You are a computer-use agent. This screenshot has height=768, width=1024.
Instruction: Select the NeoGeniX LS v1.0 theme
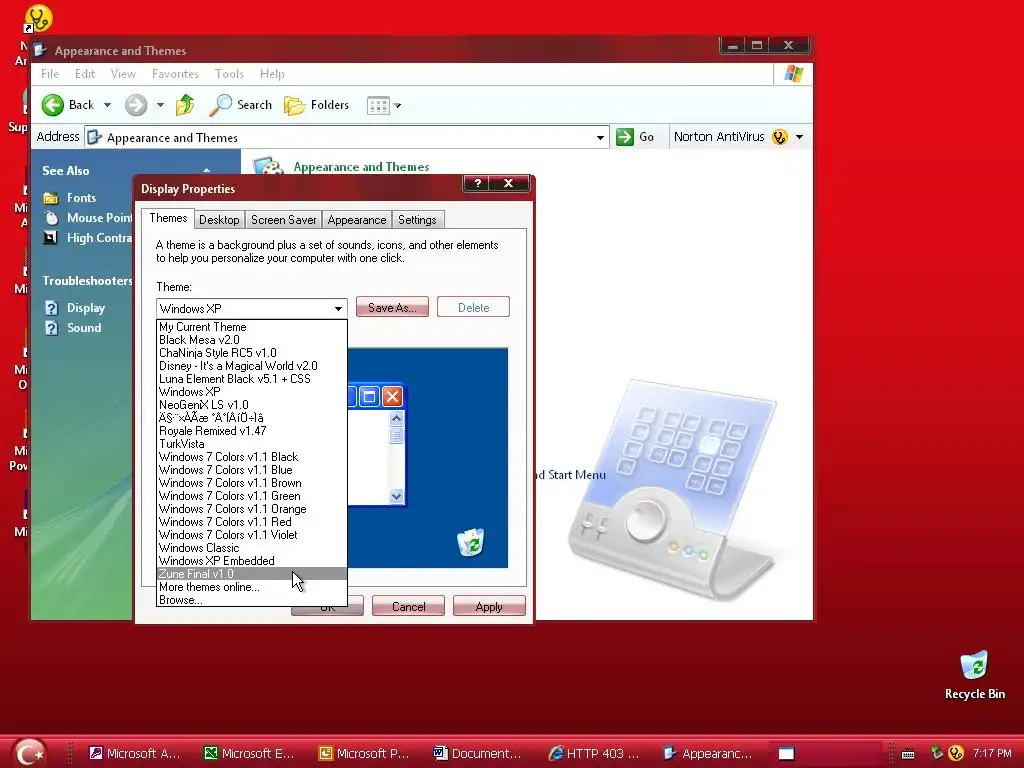[251, 405]
